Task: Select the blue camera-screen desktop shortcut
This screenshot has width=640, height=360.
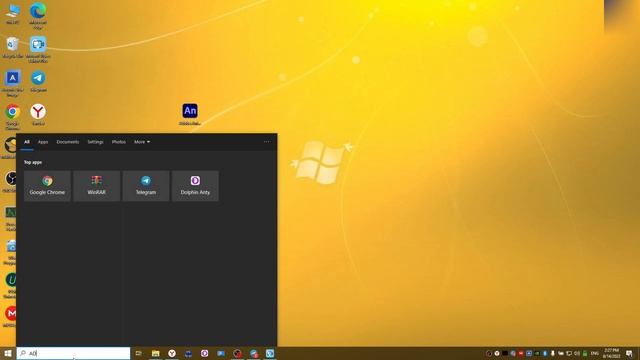Action: coord(38,49)
